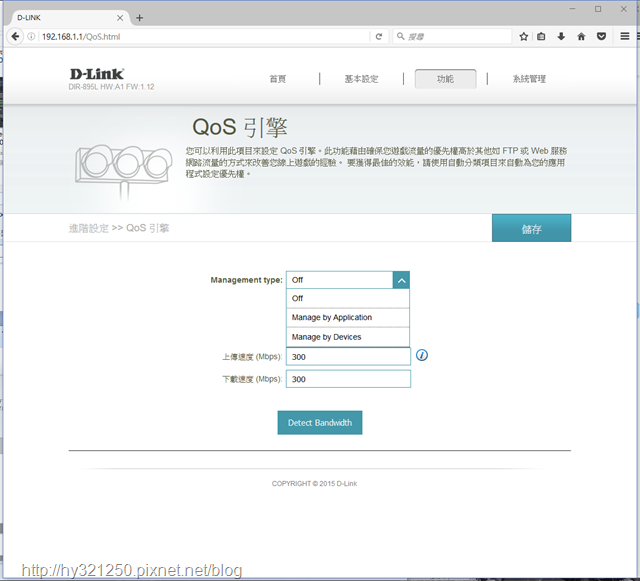Screen dimensions: 640x581
Task: Click the D-Link logo
Action: point(97,74)
